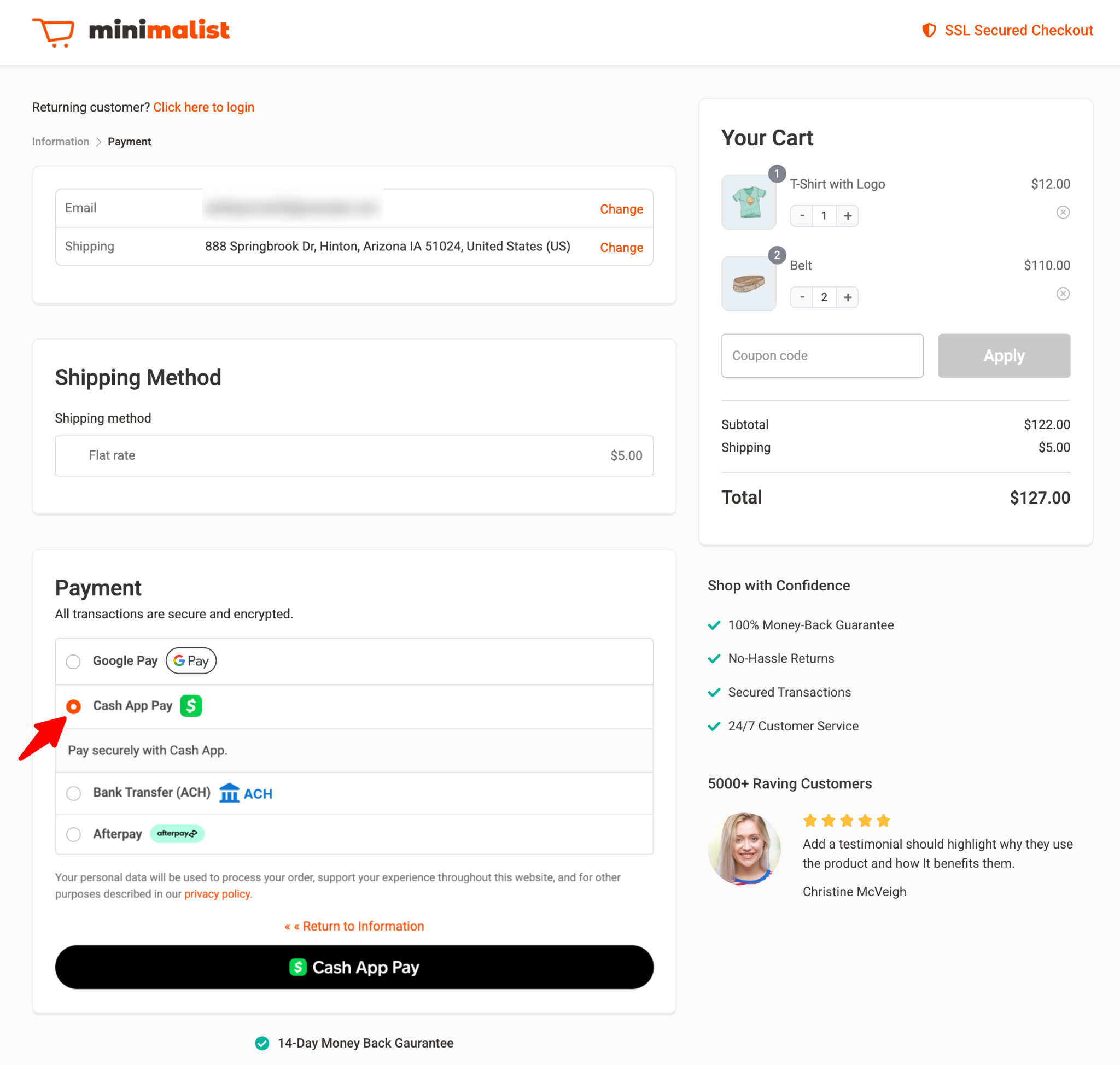Viewport: 1120px width, 1065px height.
Task: Select Bank Transfer (ACH) as payment method
Action: point(73,793)
